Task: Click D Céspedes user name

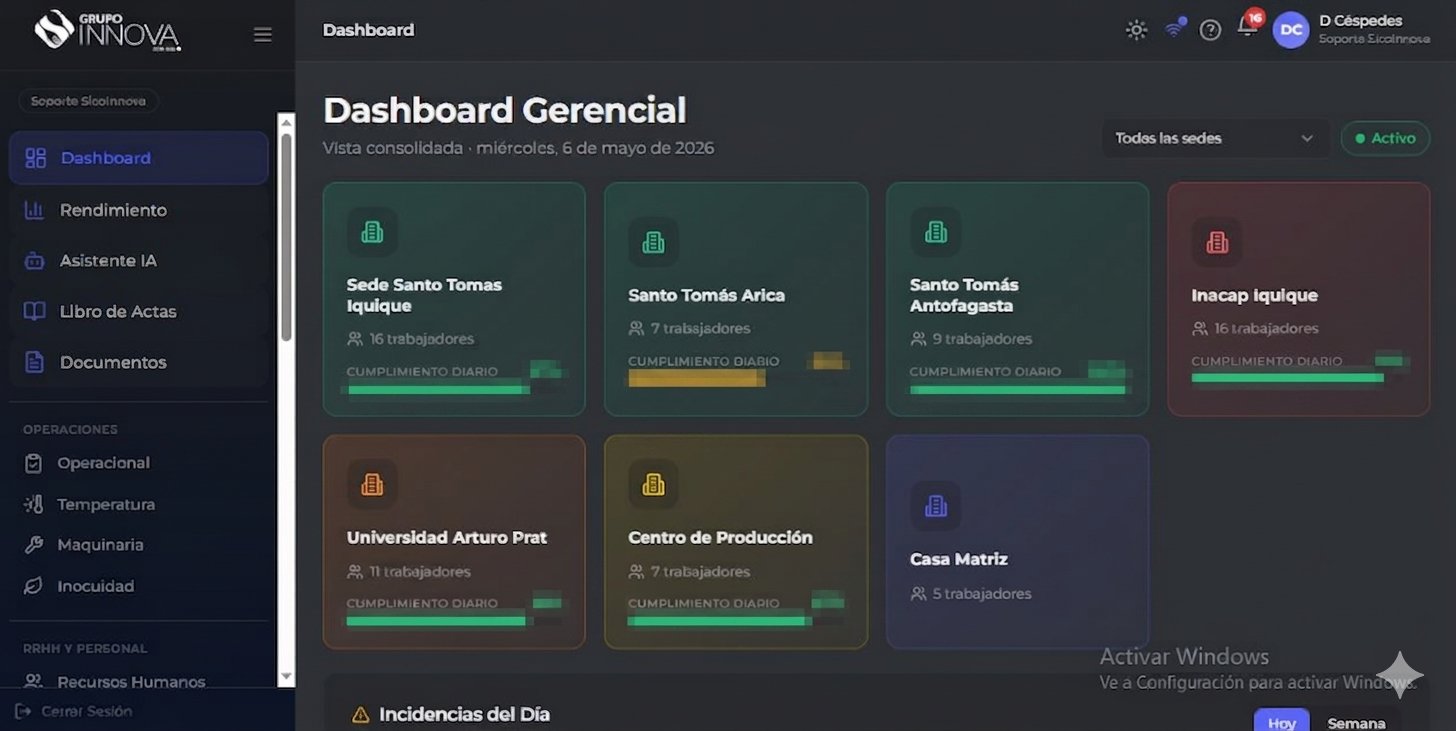Action: pyautogui.click(x=1361, y=21)
